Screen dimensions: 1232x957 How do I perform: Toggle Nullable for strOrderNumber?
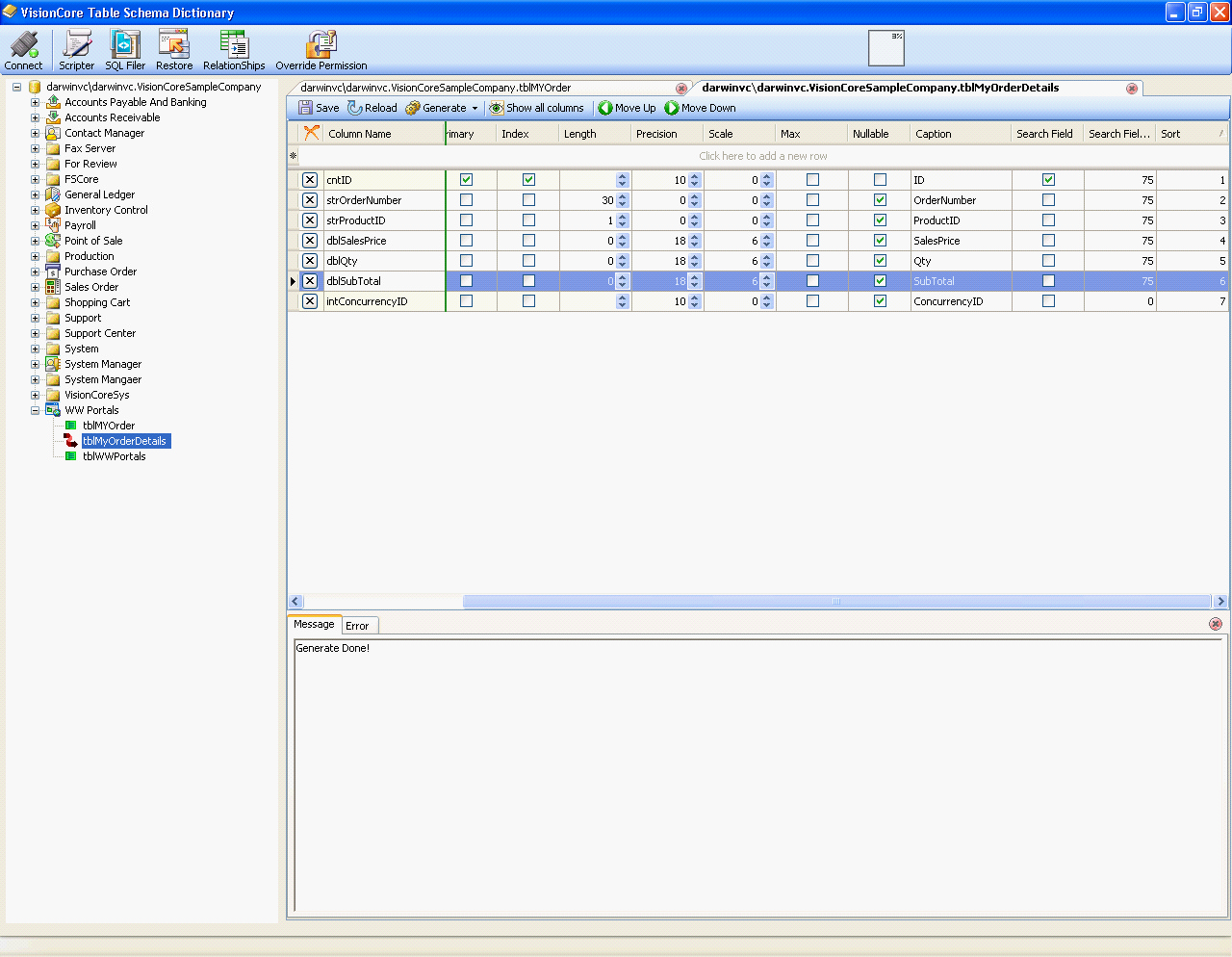pos(880,200)
